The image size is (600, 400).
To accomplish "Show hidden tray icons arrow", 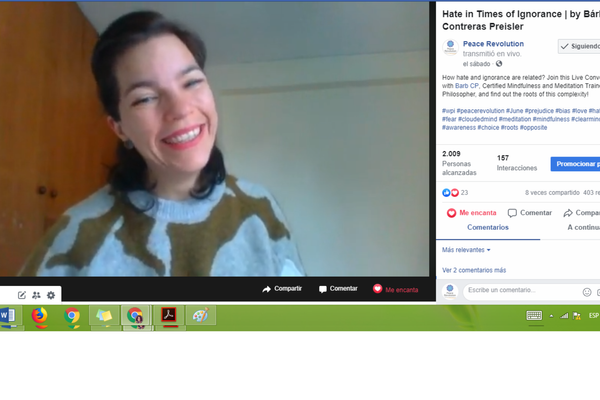I will 551,316.
